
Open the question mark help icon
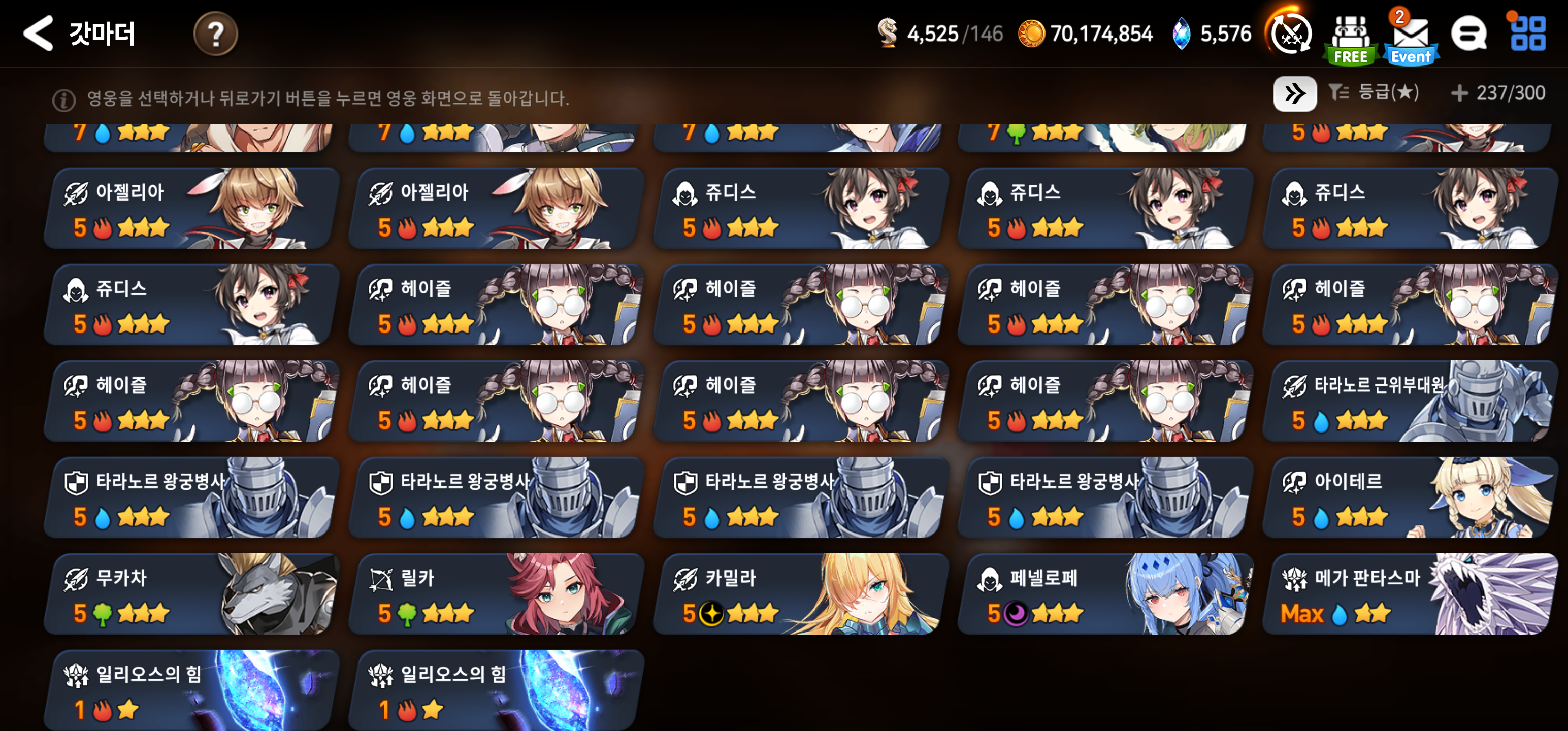[215, 34]
